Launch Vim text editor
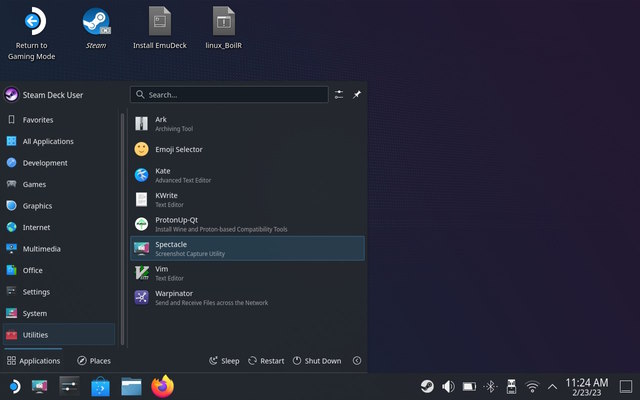The image size is (640, 400). [247, 273]
